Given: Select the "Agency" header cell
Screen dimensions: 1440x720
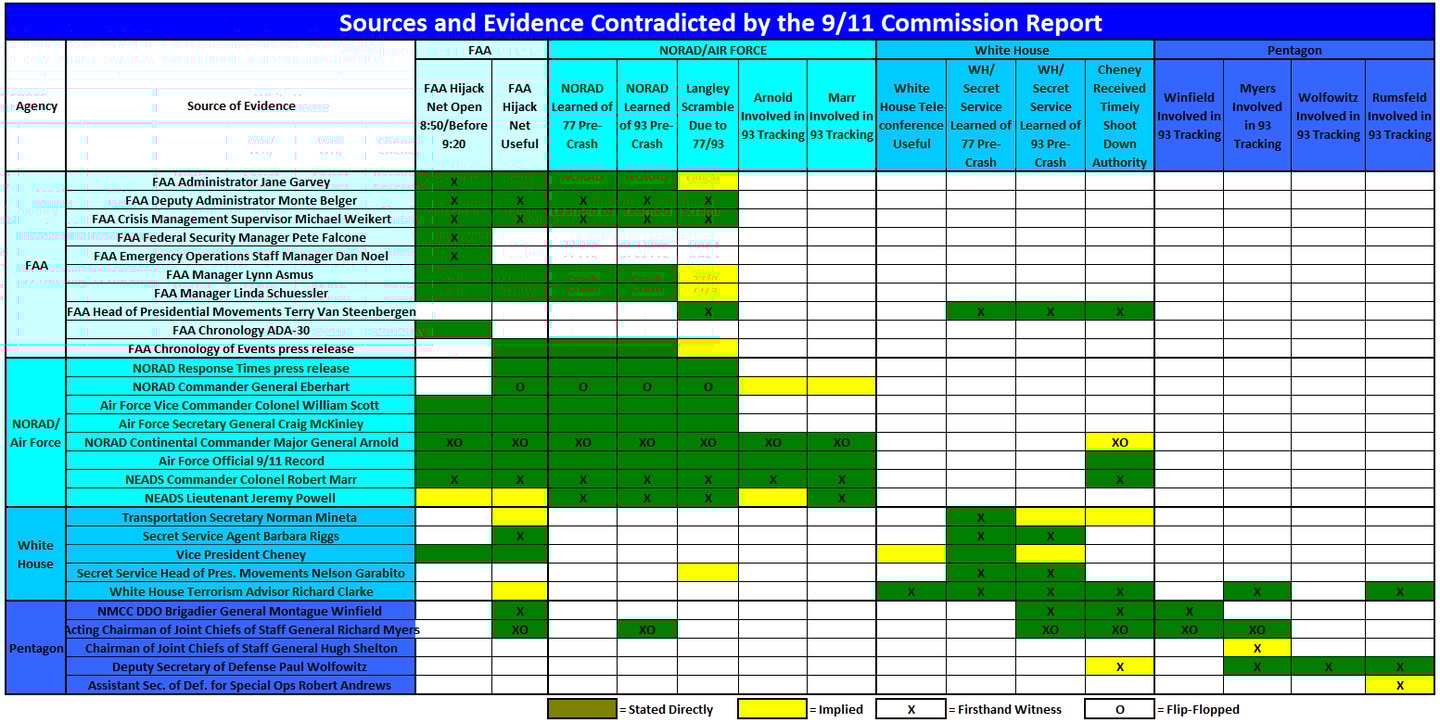Looking at the screenshot, I should pos(36,106).
